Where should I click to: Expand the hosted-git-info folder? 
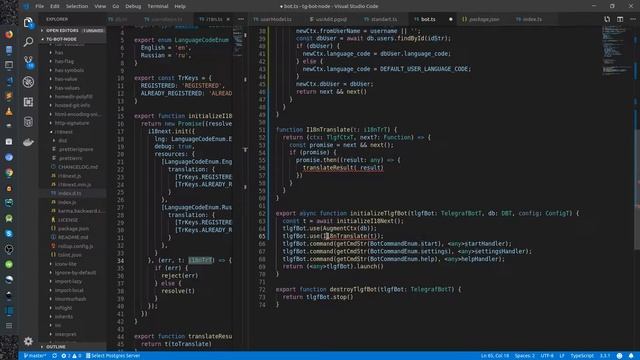pyautogui.click(x=73, y=105)
